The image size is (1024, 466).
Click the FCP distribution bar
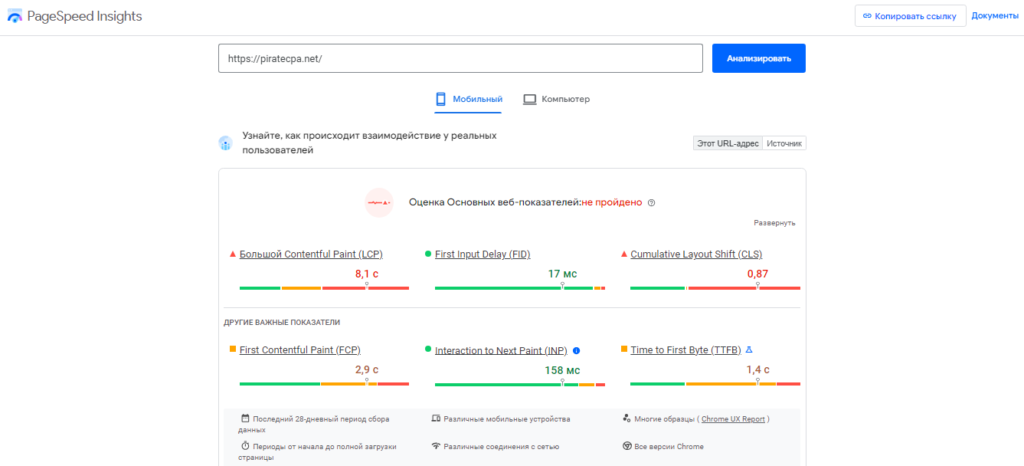coord(324,384)
